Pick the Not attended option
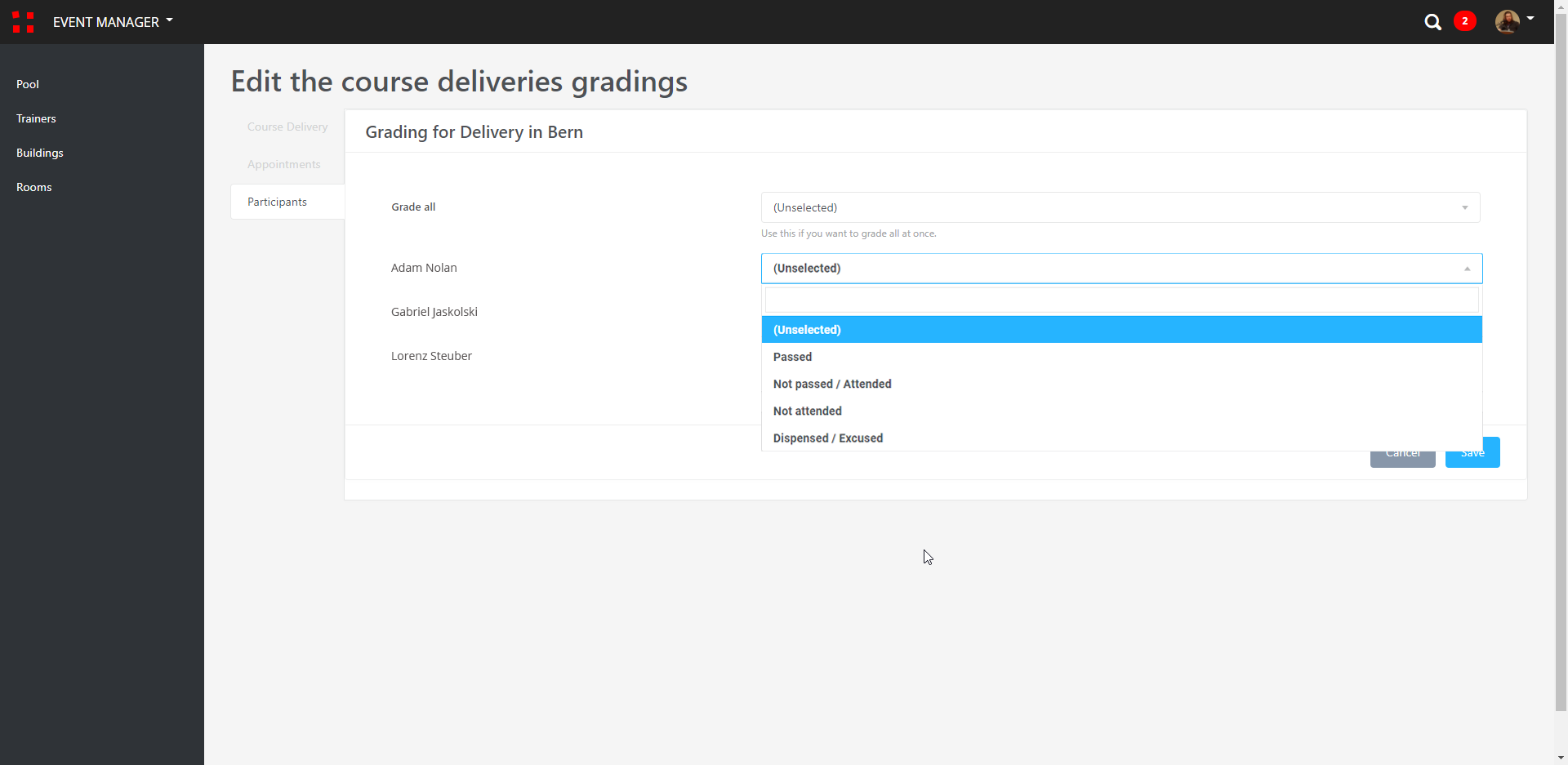The height and width of the screenshot is (765, 1568). coord(807,411)
